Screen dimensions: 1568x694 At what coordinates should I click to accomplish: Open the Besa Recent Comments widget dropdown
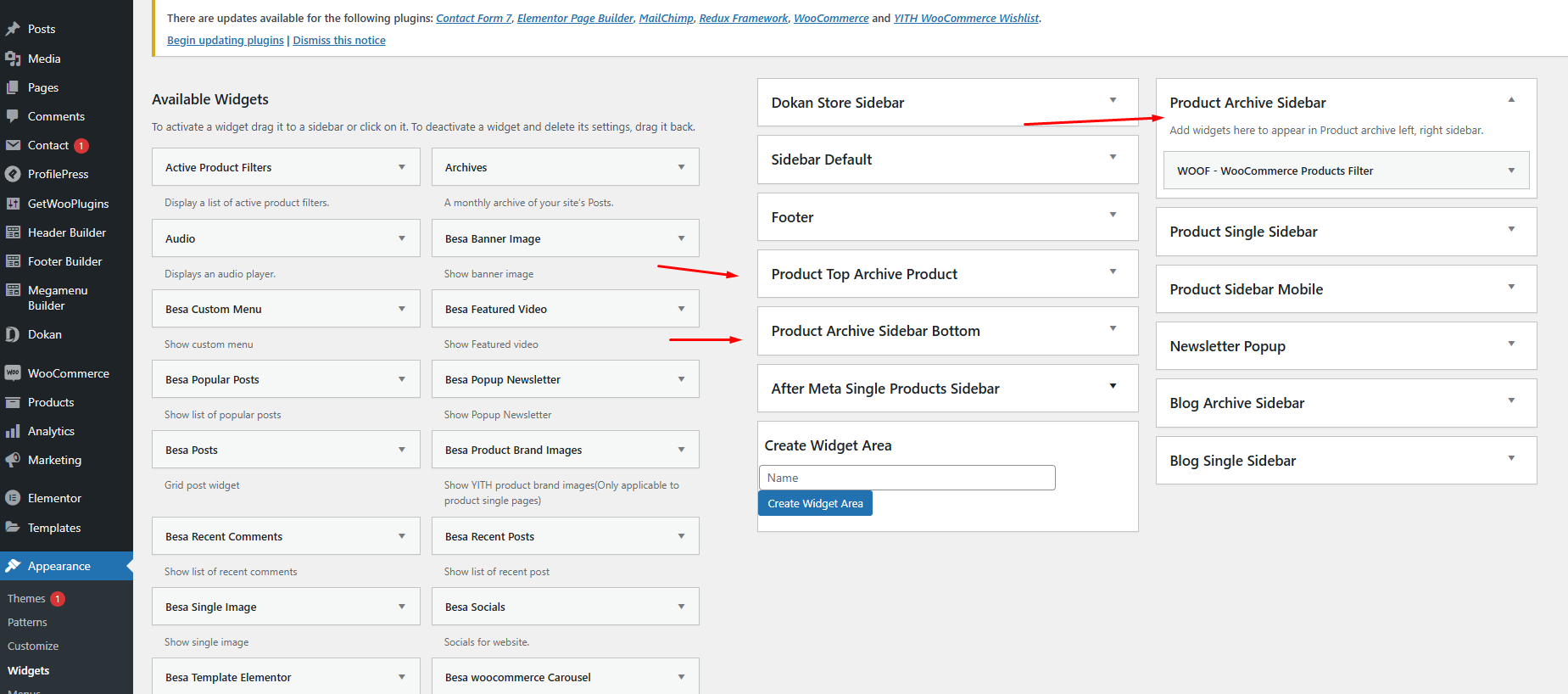click(402, 536)
